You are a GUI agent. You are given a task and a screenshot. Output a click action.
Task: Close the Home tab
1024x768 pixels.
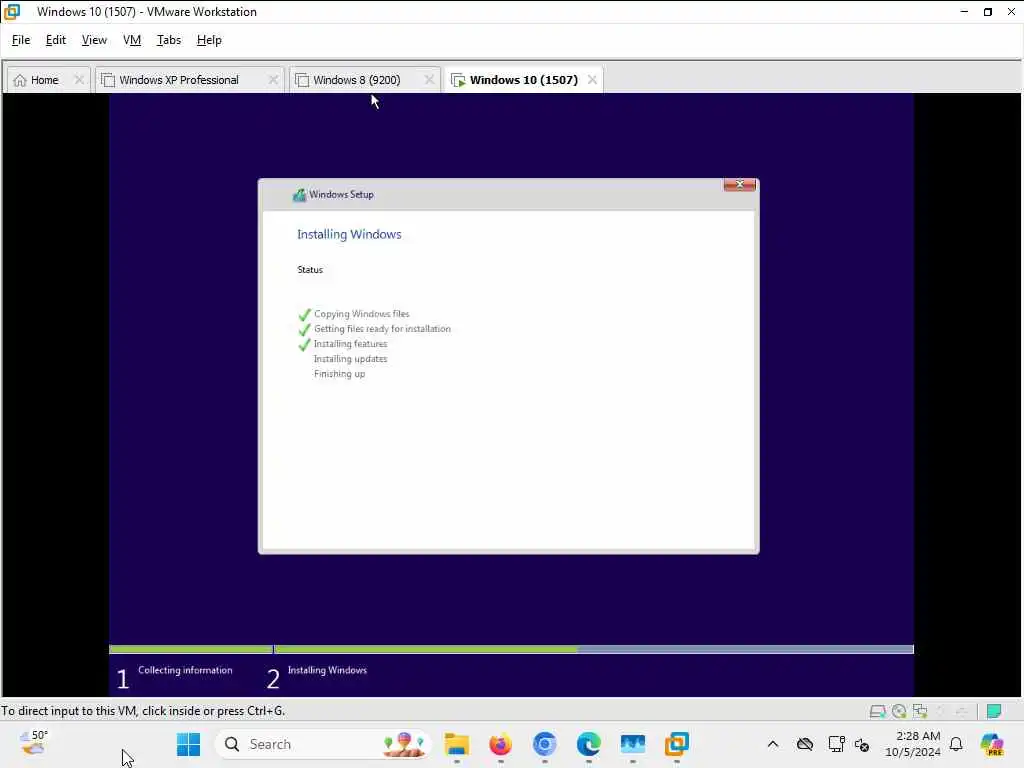click(x=79, y=80)
